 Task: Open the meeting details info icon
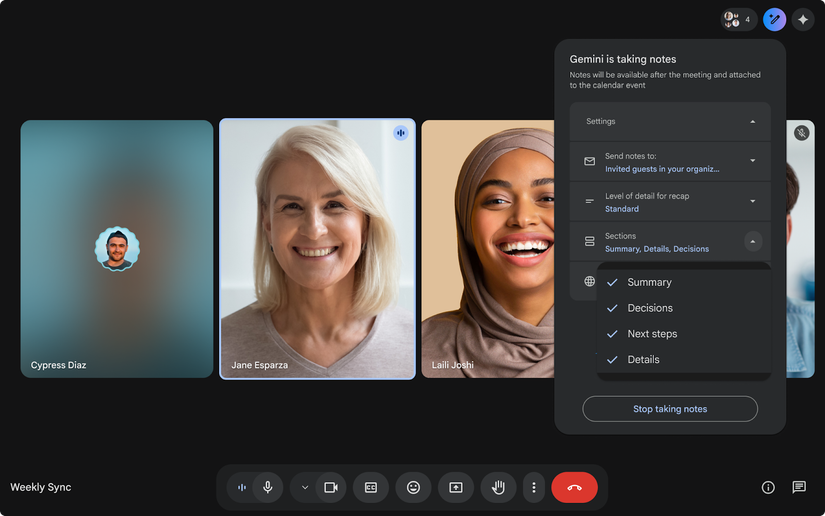(x=768, y=487)
